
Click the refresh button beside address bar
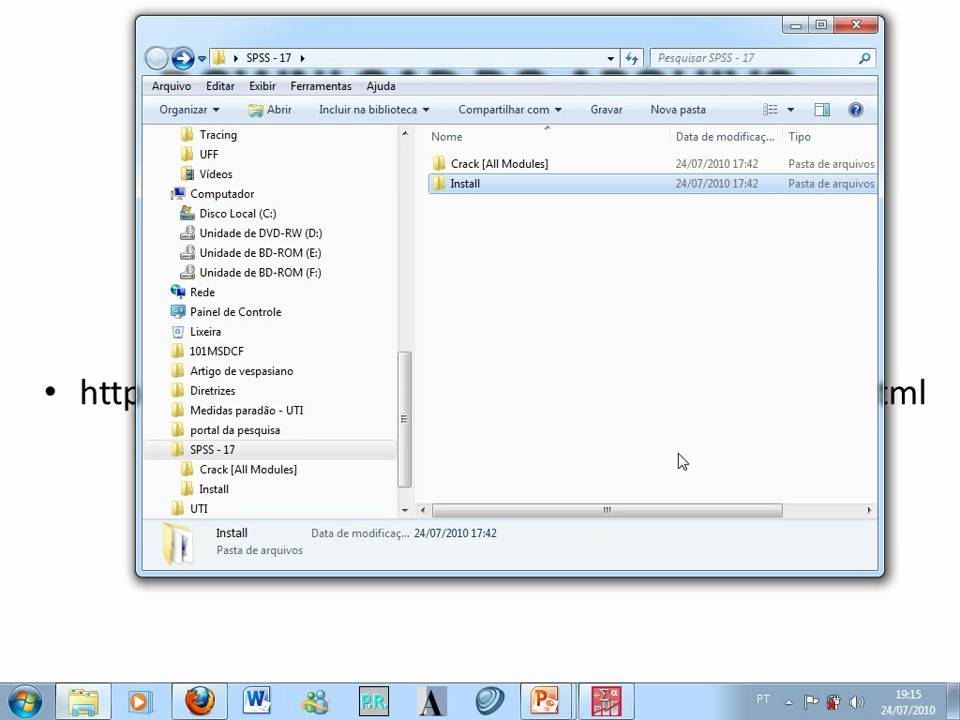(631, 58)
